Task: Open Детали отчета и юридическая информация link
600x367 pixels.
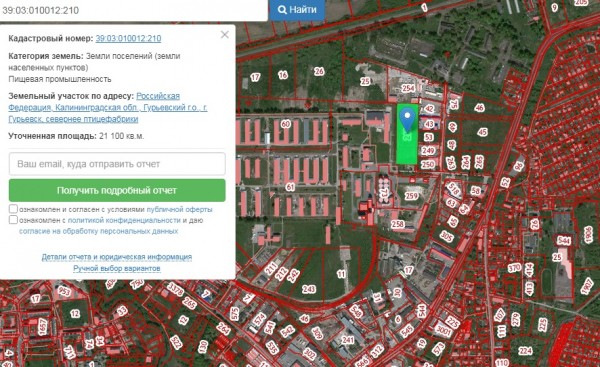Action: click(117, 257)
